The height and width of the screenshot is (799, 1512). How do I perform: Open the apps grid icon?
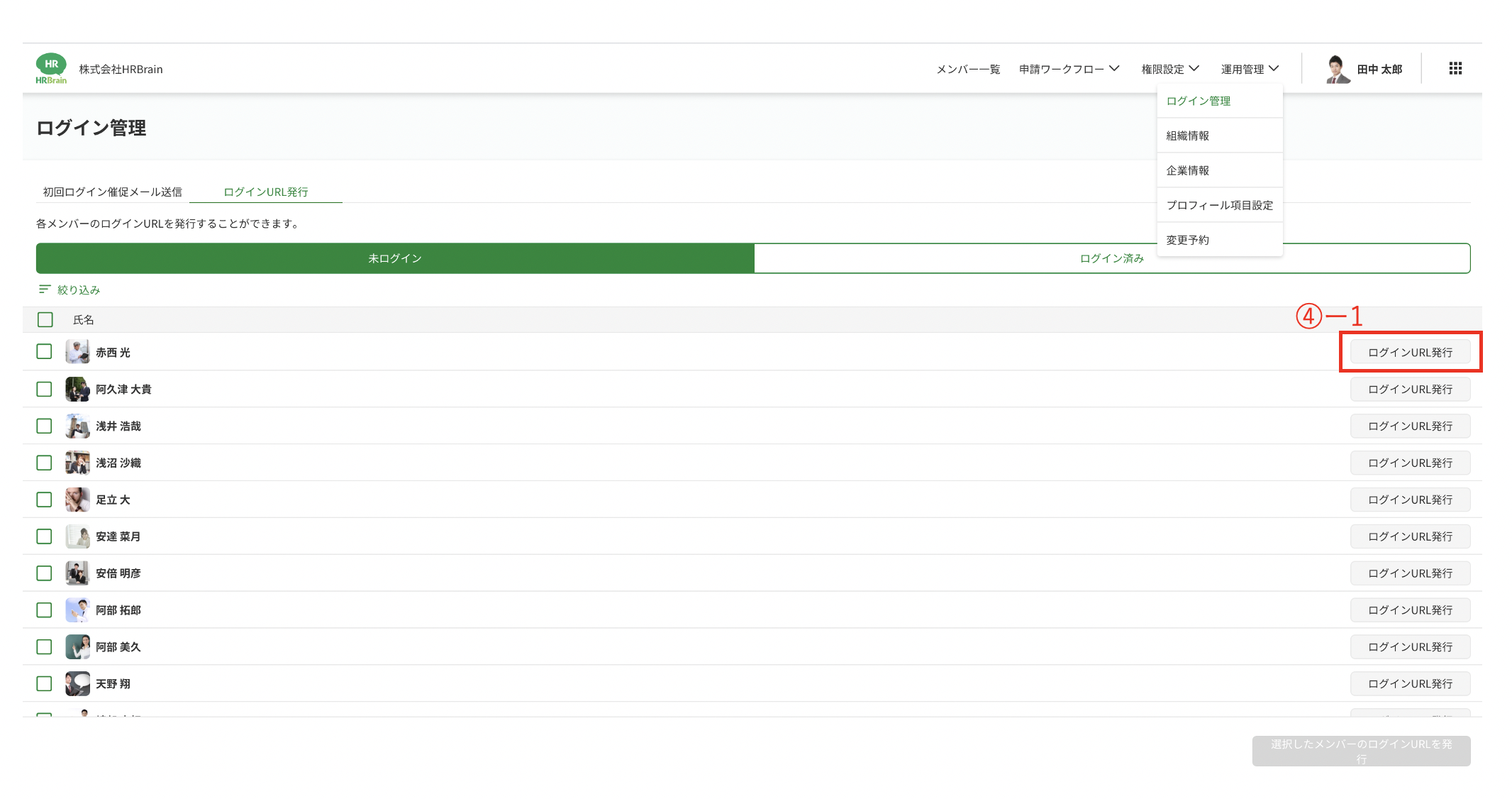pos(1455,68)
